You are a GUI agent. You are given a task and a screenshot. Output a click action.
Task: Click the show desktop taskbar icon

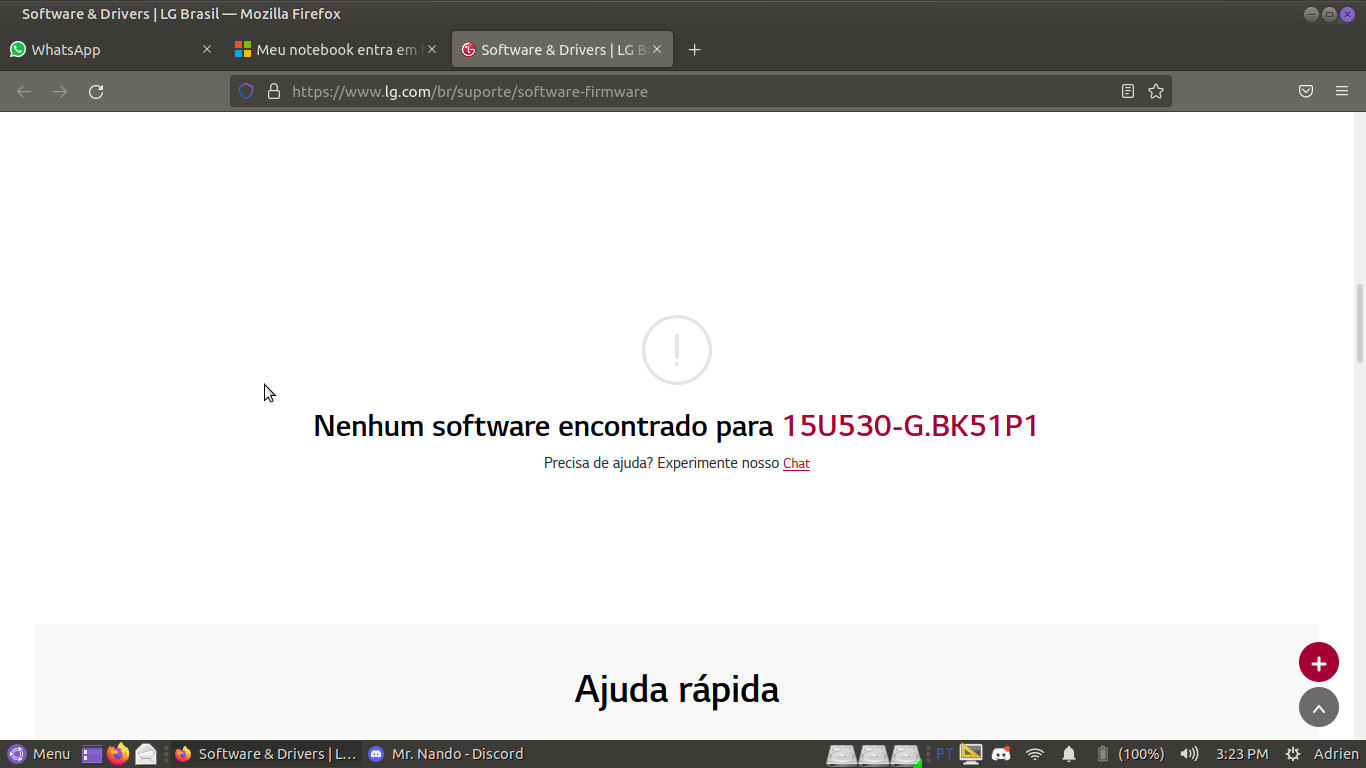92,754
